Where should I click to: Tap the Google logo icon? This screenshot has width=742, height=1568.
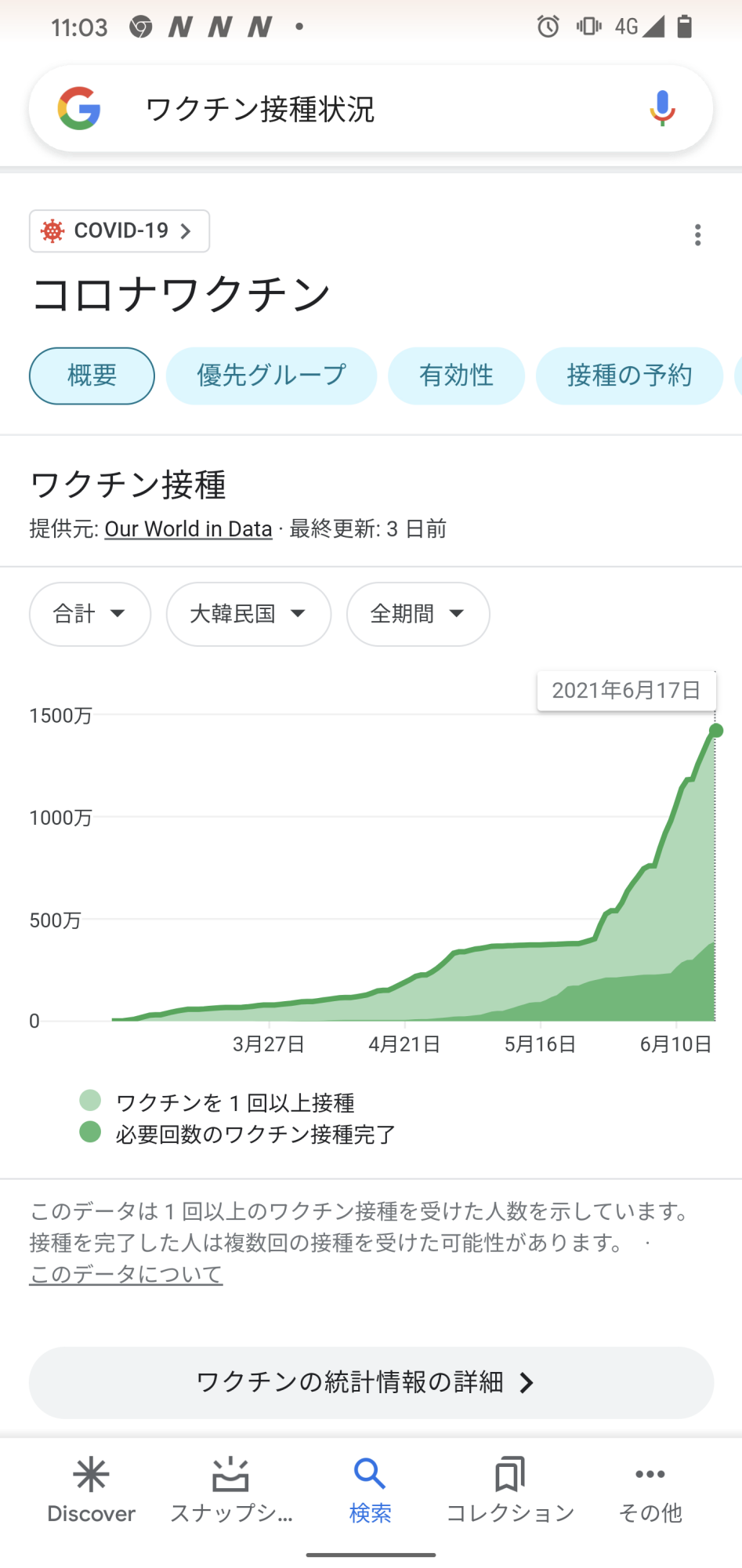click(x=79, y=108)
